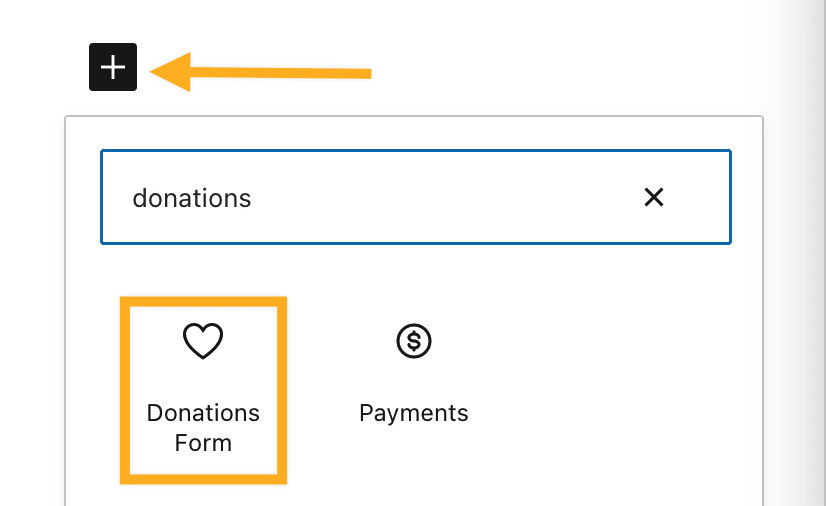This screenshot has width=826, height=506.
Task: Pick the first search result, Donations Form
Action: tap(203, 389)
